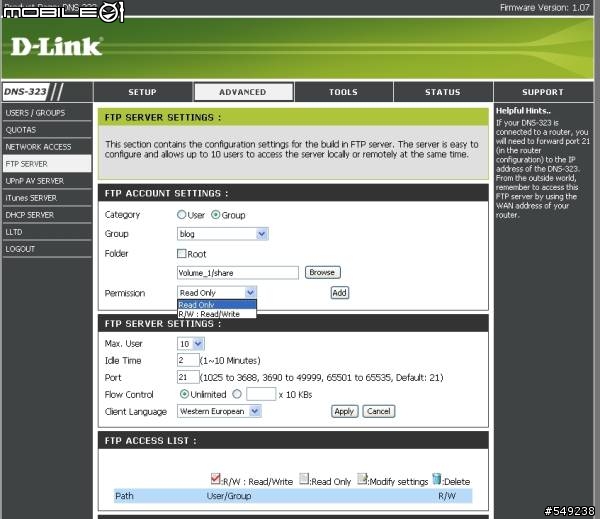Open the ADVANCED tab
600x519 pixels.
[x=243, y=92]
